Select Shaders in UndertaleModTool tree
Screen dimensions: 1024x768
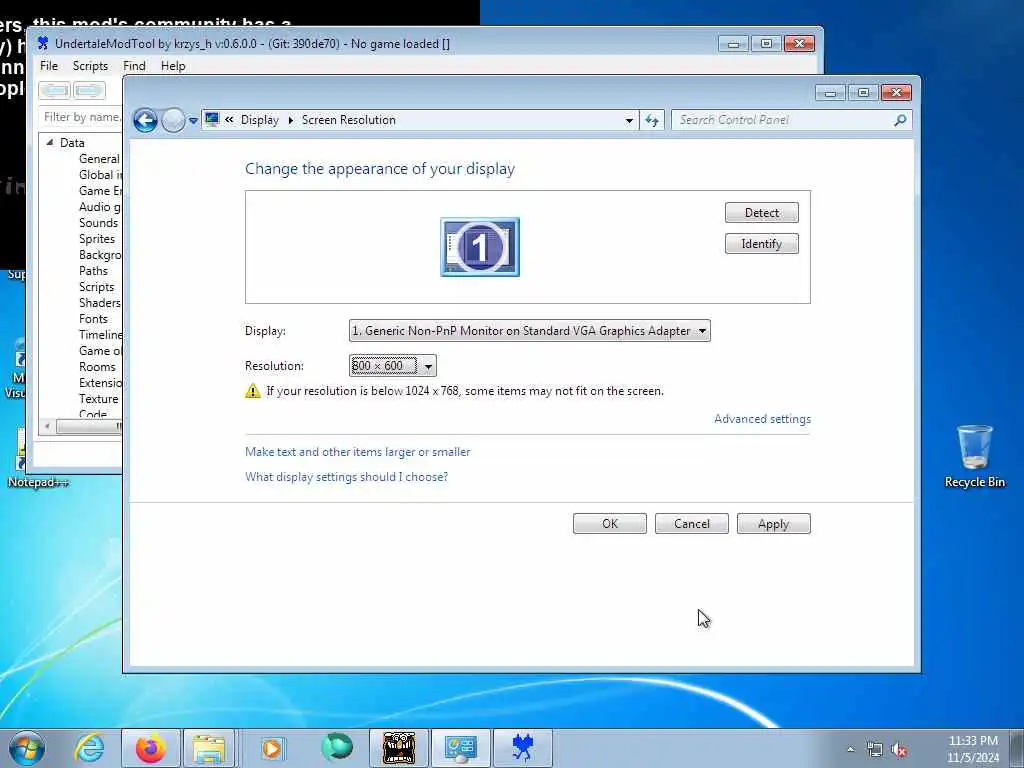[100, 303]
